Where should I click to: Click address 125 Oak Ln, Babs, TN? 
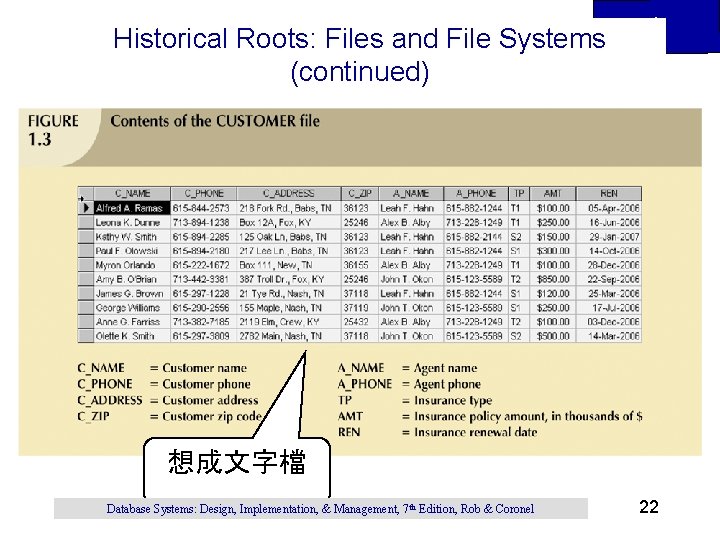(283, 236)
